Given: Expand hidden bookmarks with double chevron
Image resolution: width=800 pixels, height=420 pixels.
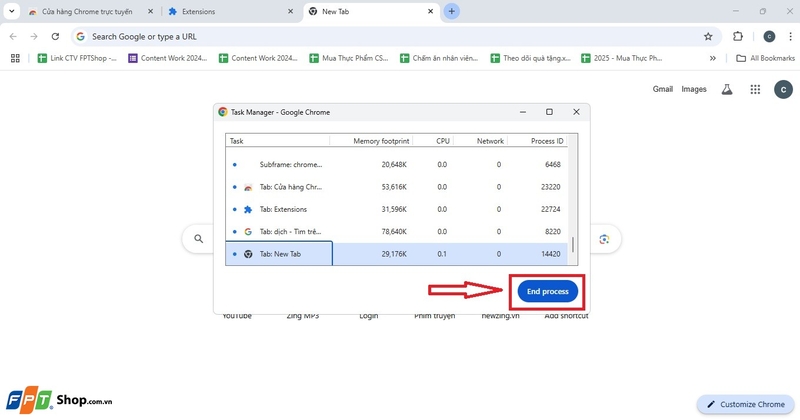Looking at the screenshot, I should click(713, 58).
